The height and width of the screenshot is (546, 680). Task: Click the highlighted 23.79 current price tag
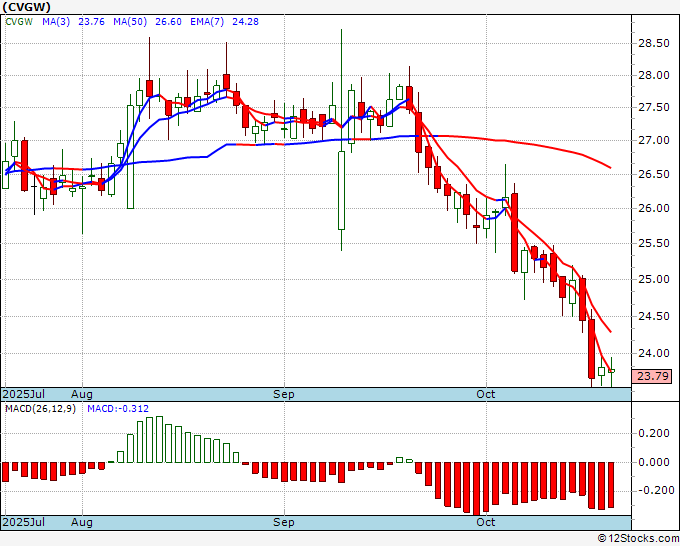(x=652, y=376)
